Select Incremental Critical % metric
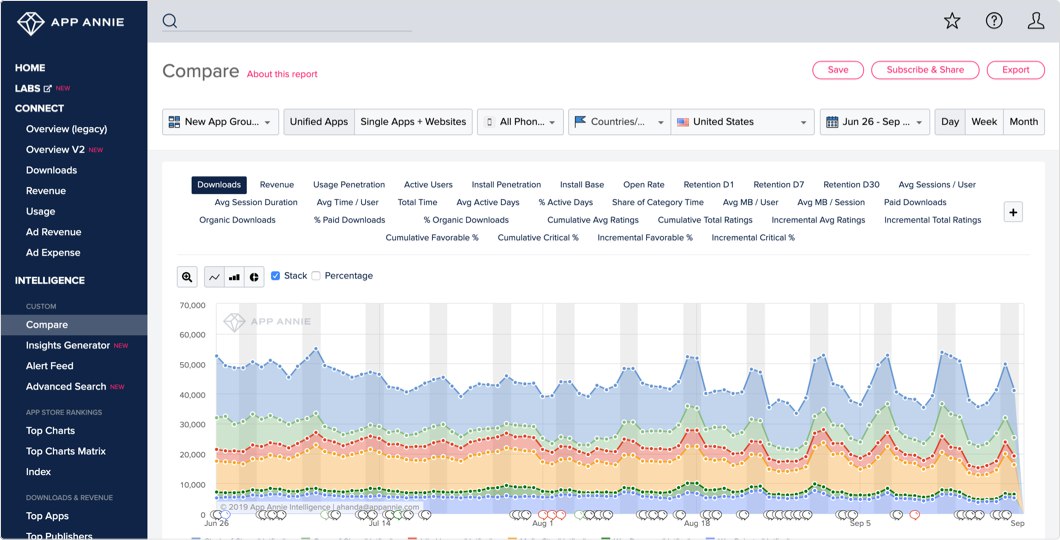Screen dimensions: 1060x540 point(753,237)
